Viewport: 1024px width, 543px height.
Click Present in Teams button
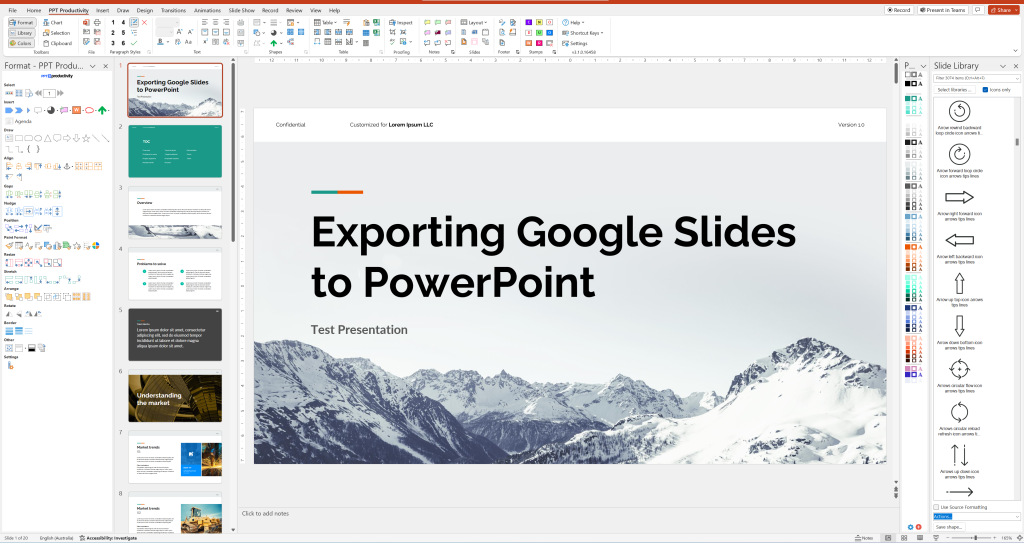942,10
